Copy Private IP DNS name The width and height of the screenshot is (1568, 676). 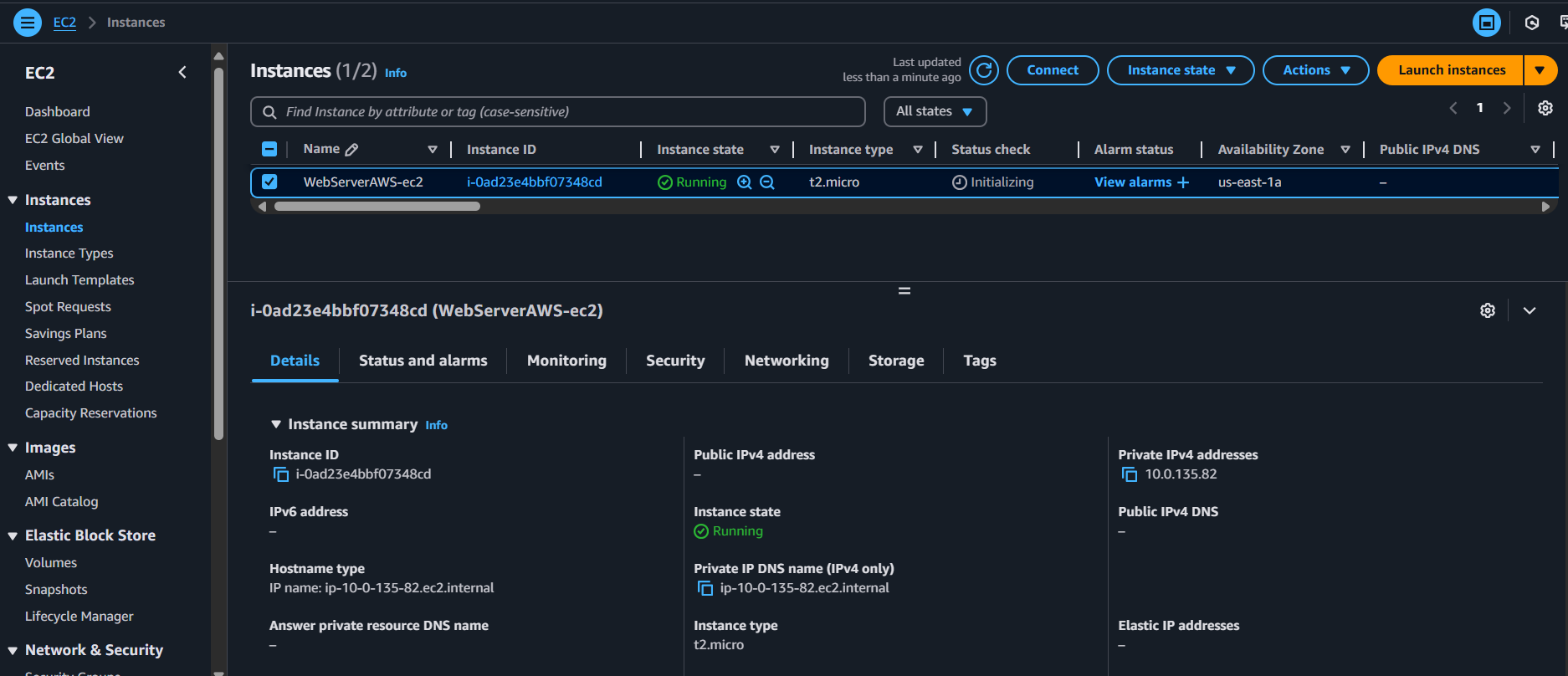[x=705, y=588]
